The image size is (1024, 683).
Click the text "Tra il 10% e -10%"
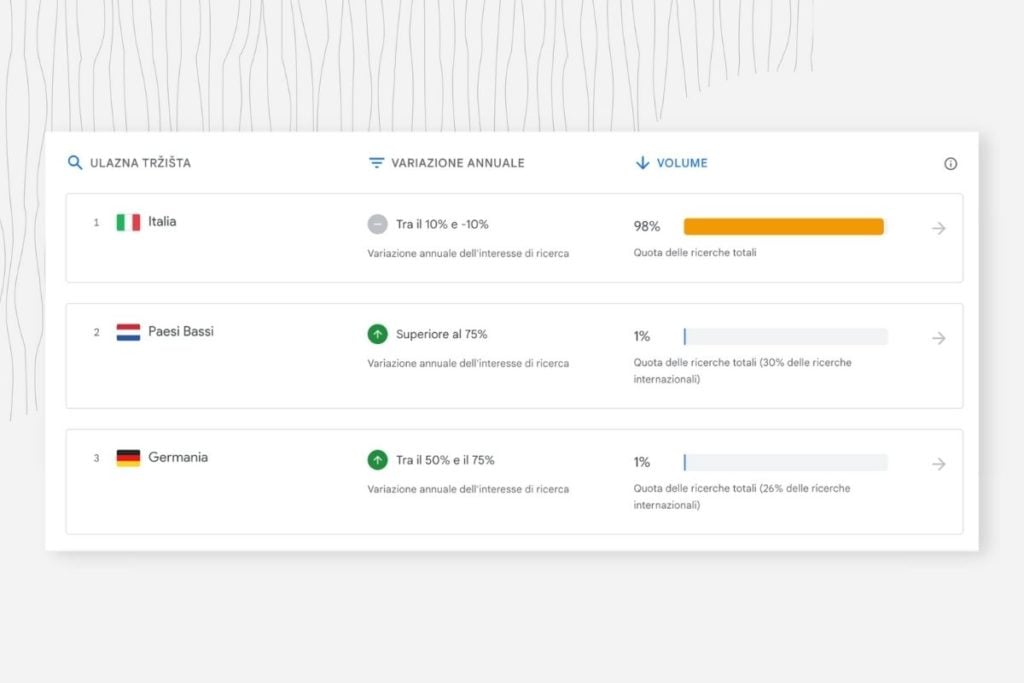[442, 224]
